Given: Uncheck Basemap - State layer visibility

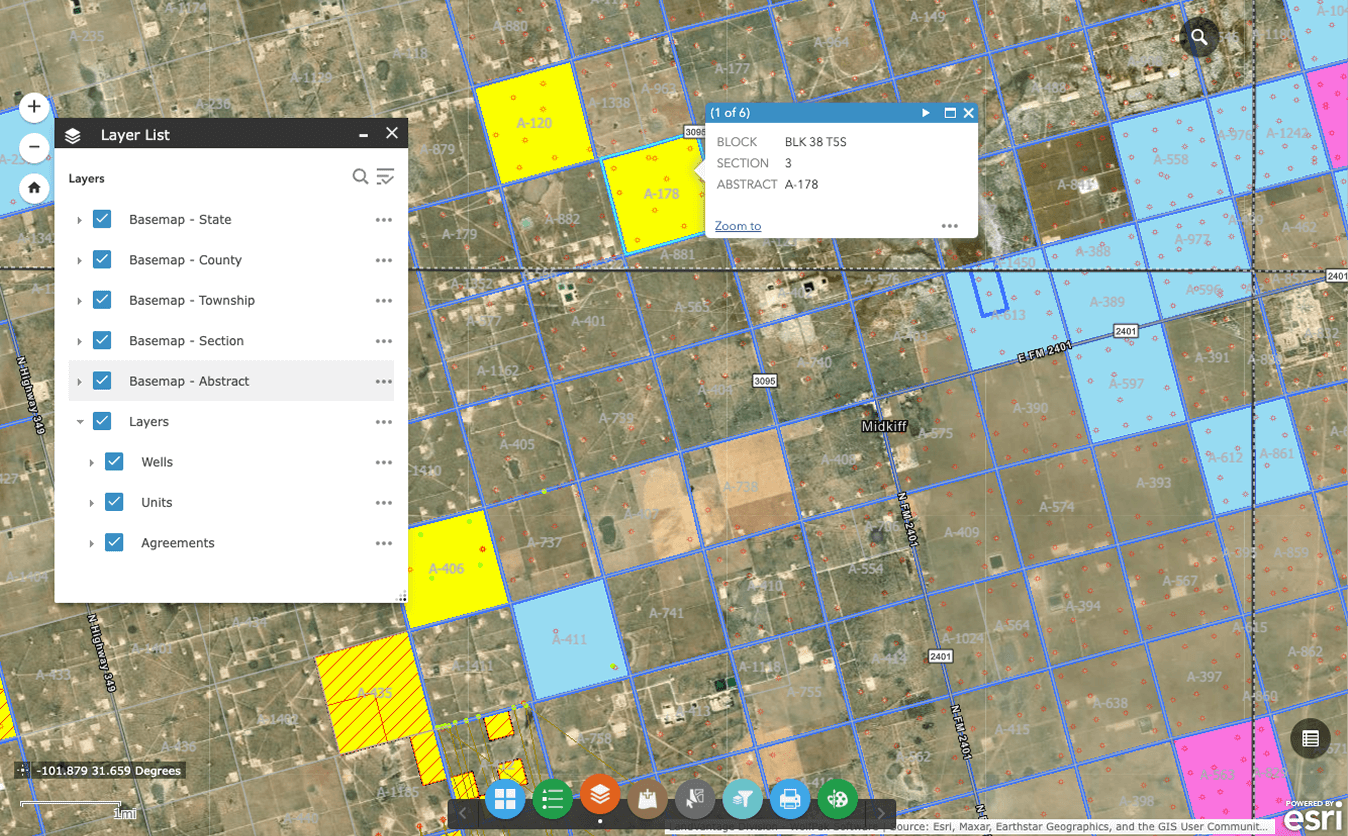Looking at the screenshot, I should click(x=102, y=219).
